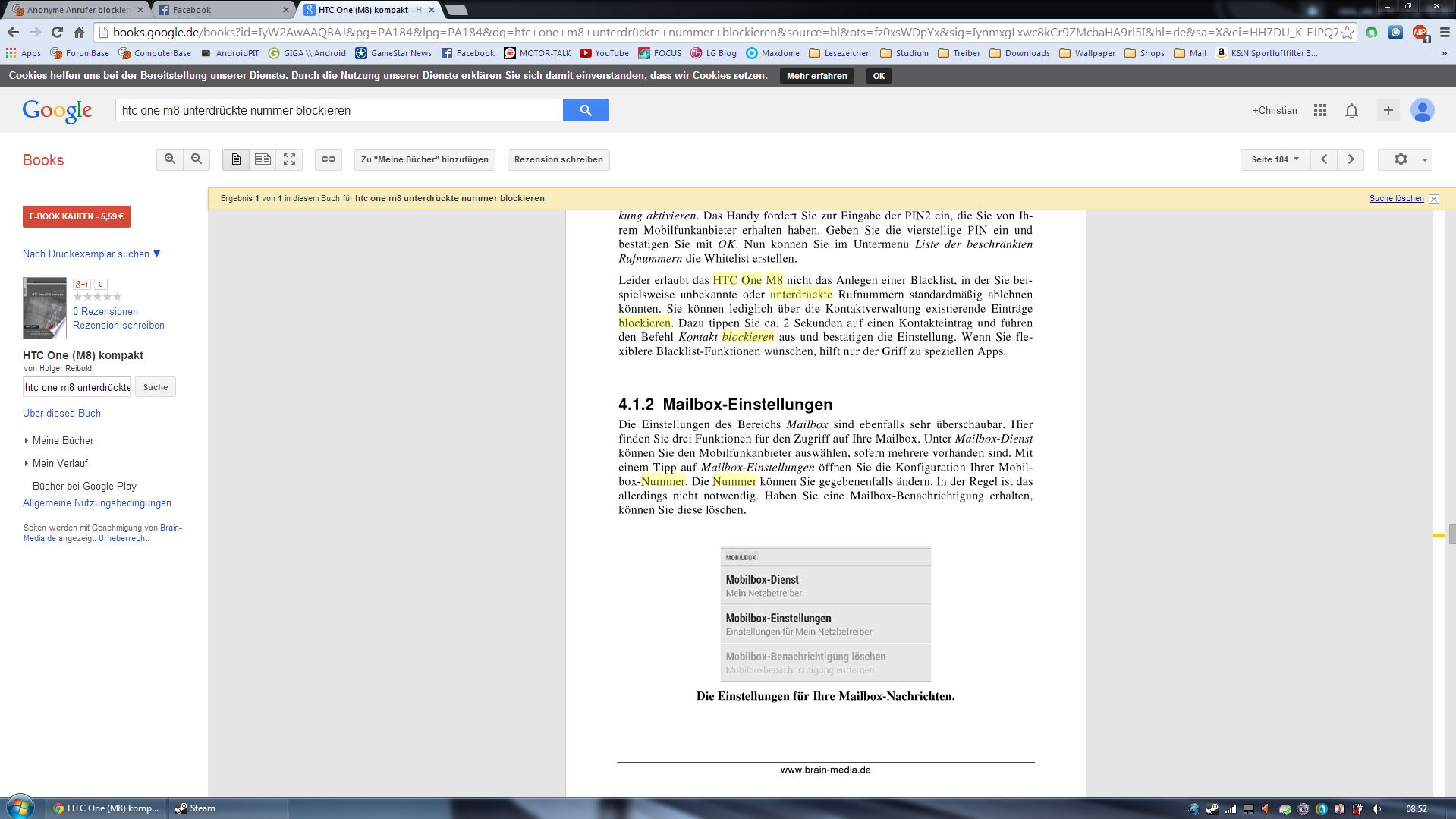Click the Chrome address bar
Viewport: 1456px width, 819px height.
pyautogui.click(x=724, y=32)
